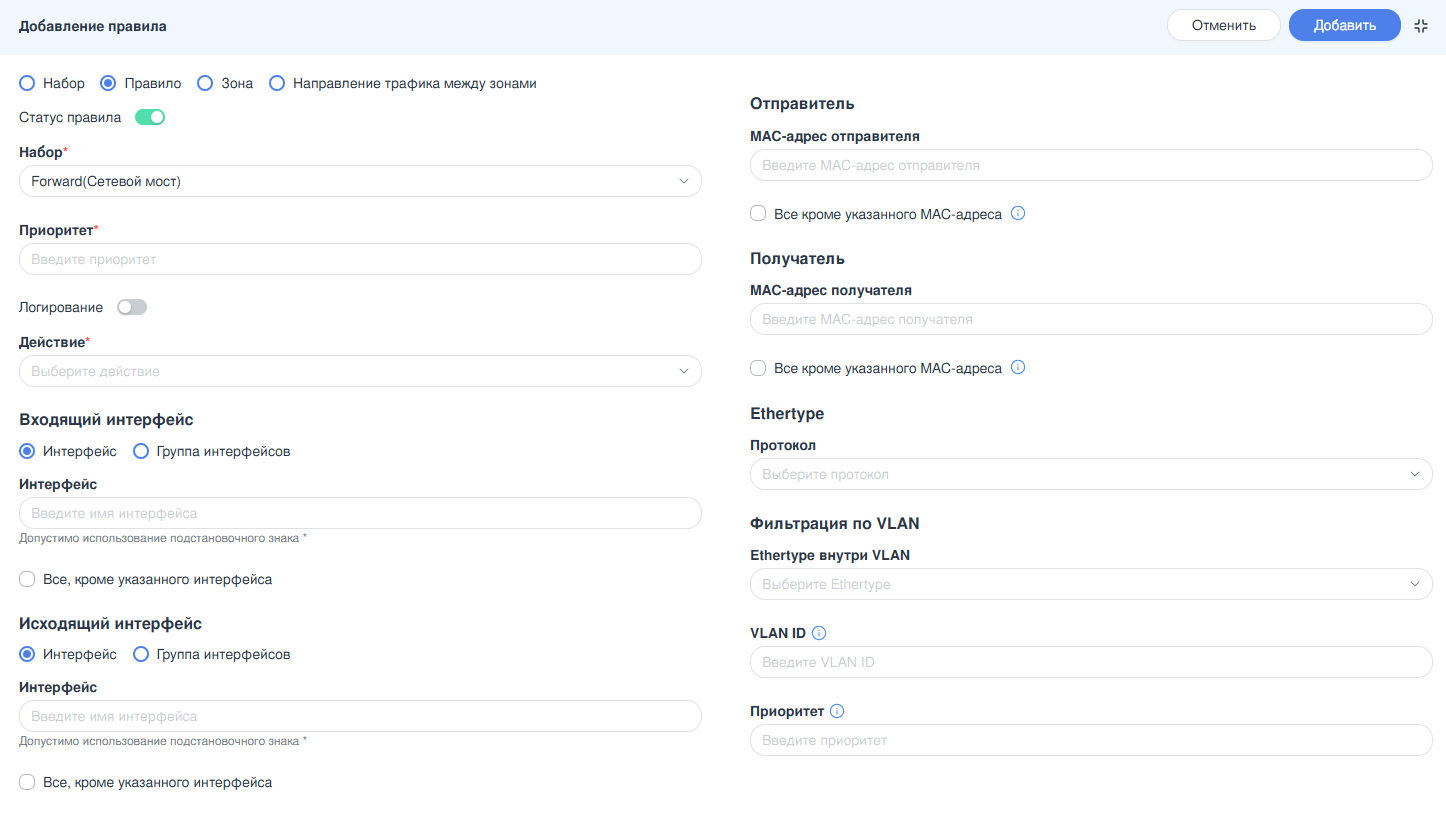The width and height of the screenshot is (1446, 824).
Task: Expand the Действие dropdown
Action: pyautogui.click(x=360, y=371)
